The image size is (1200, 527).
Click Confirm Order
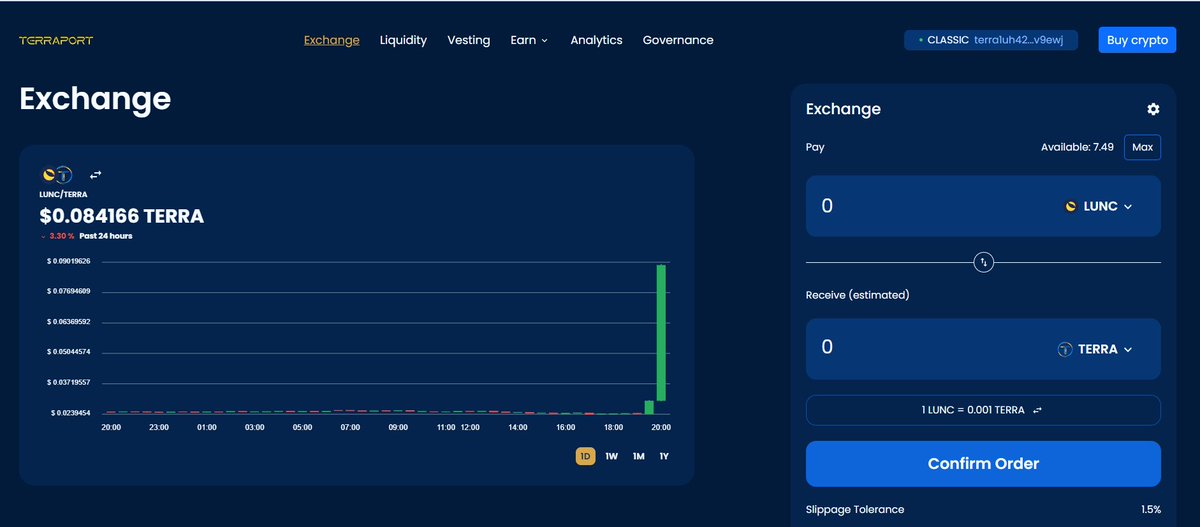click(983, 464)
